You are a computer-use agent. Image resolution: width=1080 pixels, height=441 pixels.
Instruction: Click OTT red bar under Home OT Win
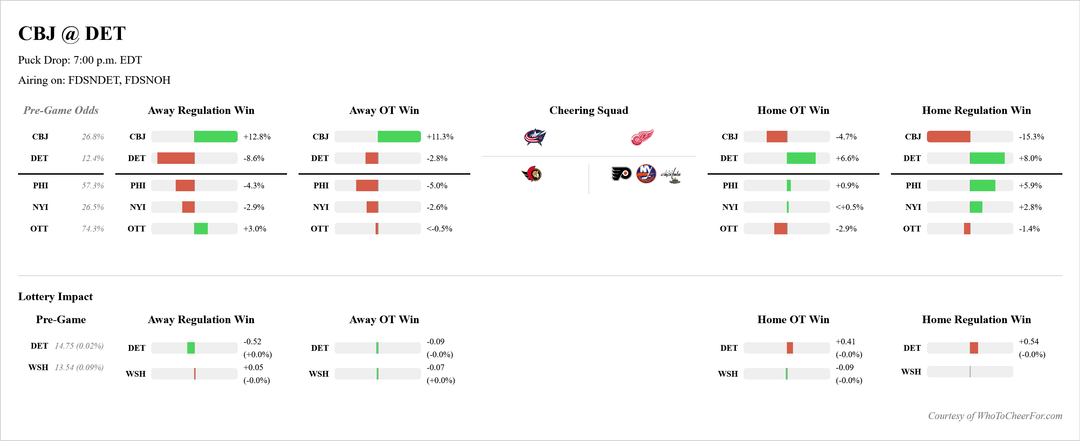coord(780,229)
